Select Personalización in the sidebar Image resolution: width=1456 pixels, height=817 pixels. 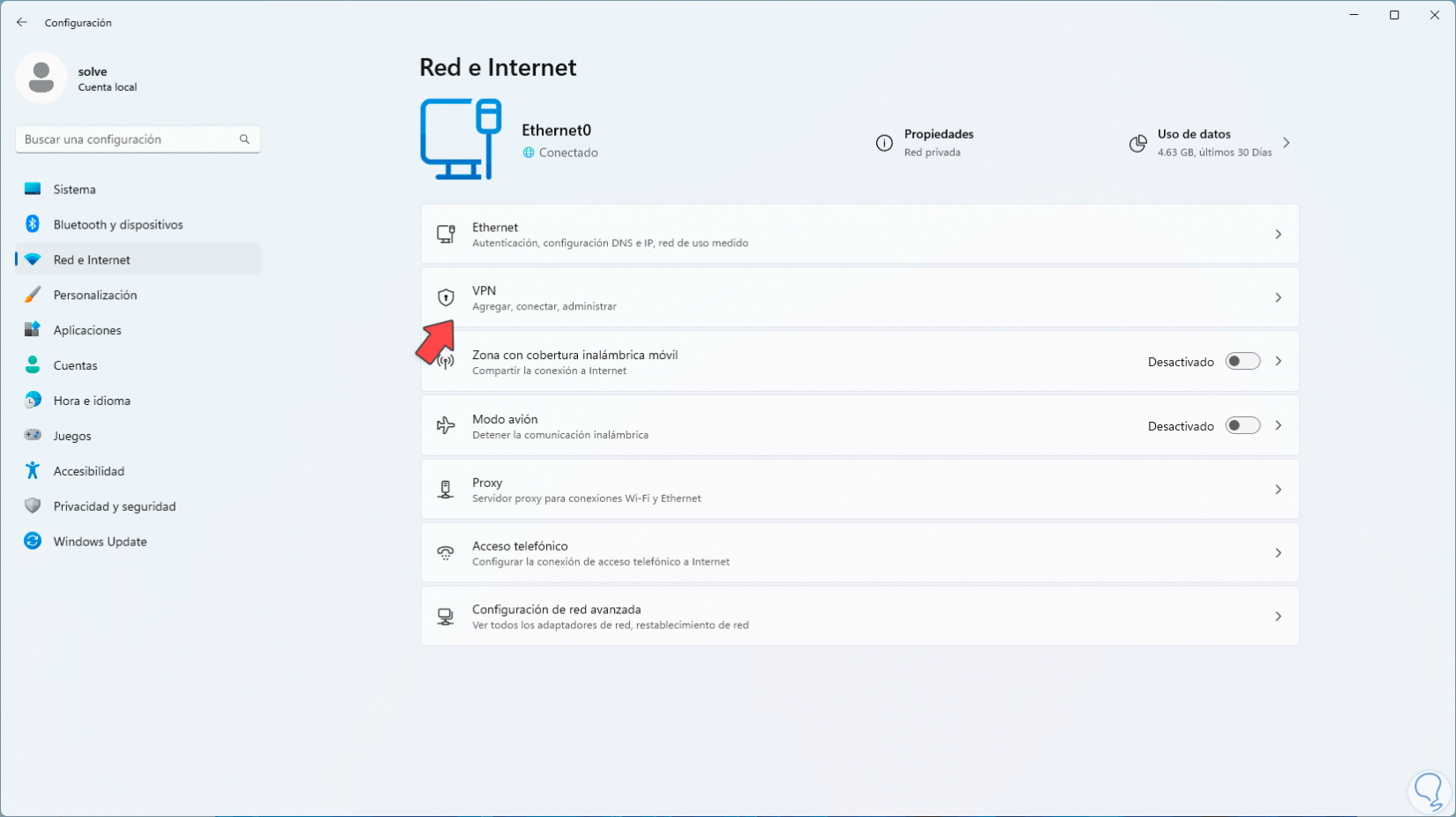pyautogui.click(x=138, y=295)
